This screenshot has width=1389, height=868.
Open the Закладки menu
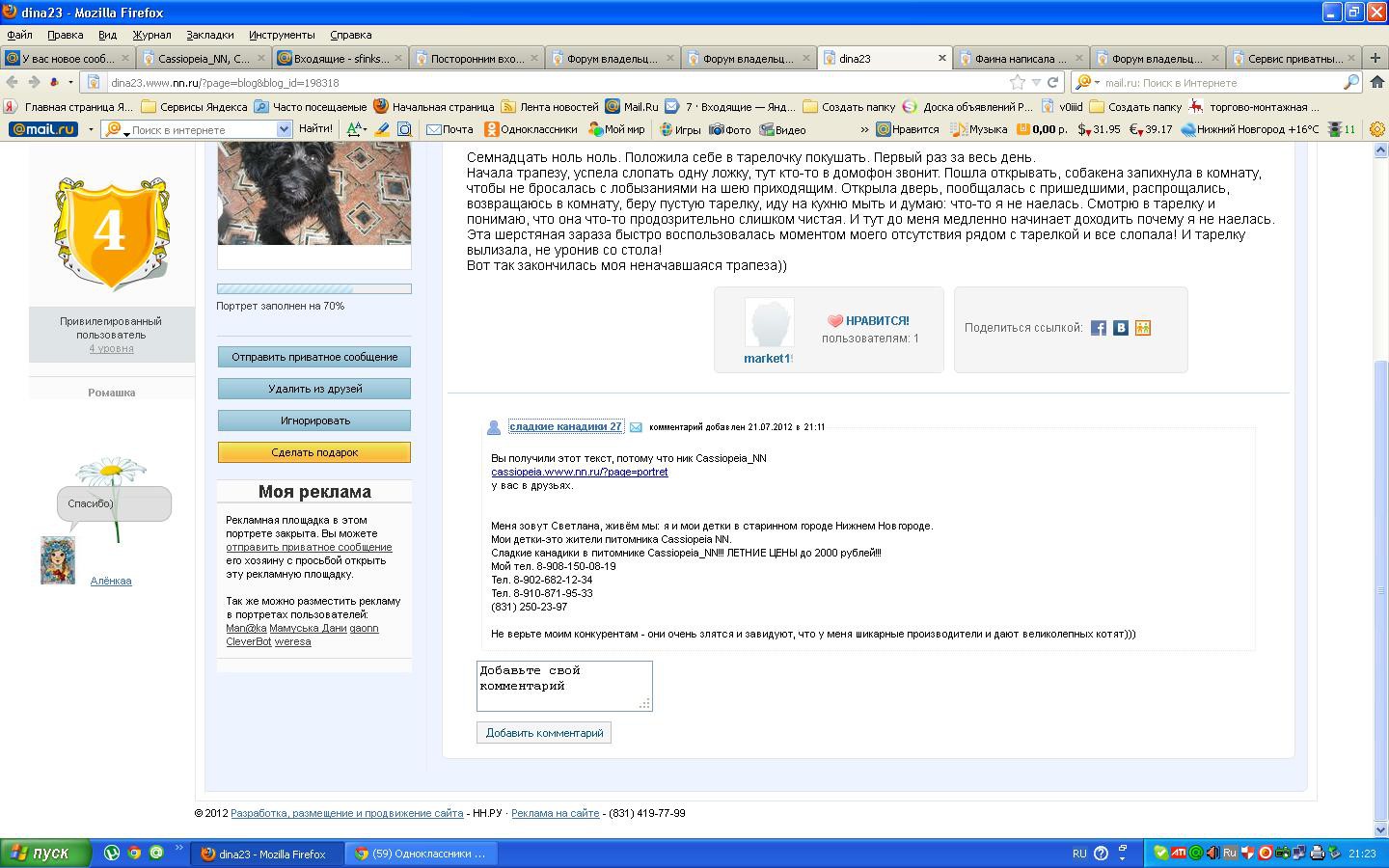209,35
